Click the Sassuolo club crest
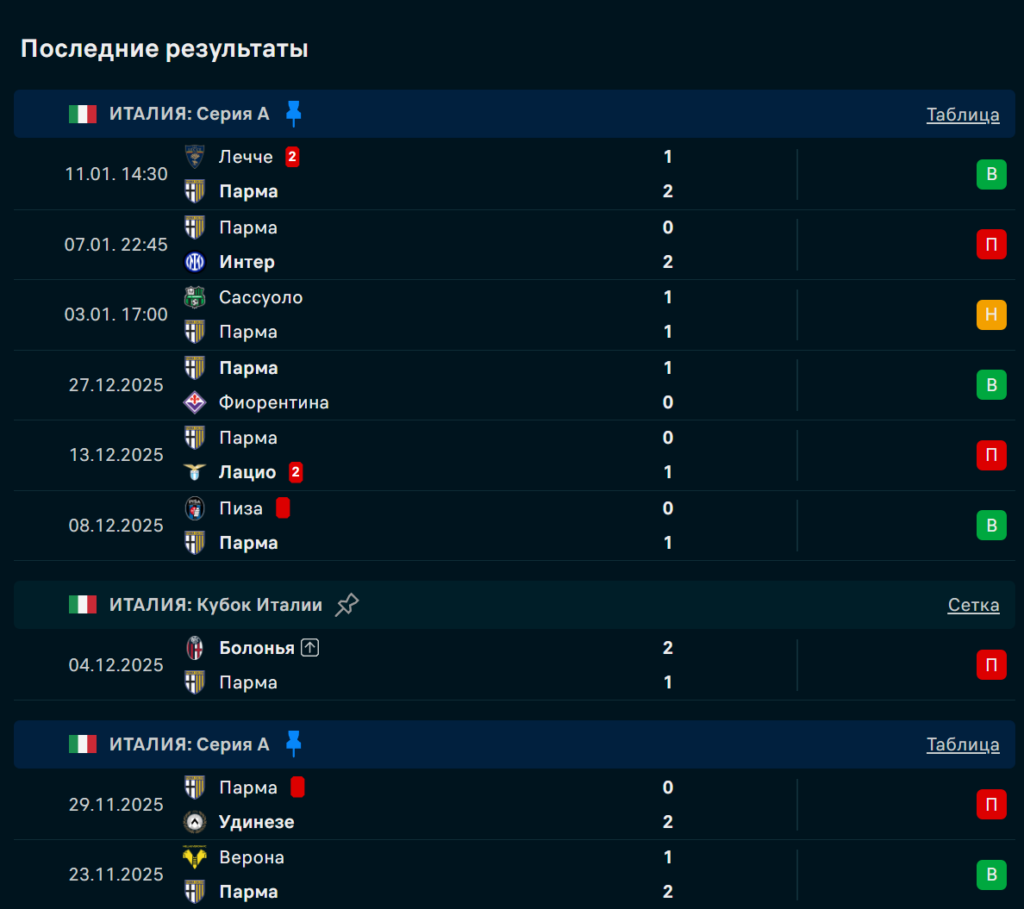This screenshot has height=909, width=1024. (x=194, y=297)
